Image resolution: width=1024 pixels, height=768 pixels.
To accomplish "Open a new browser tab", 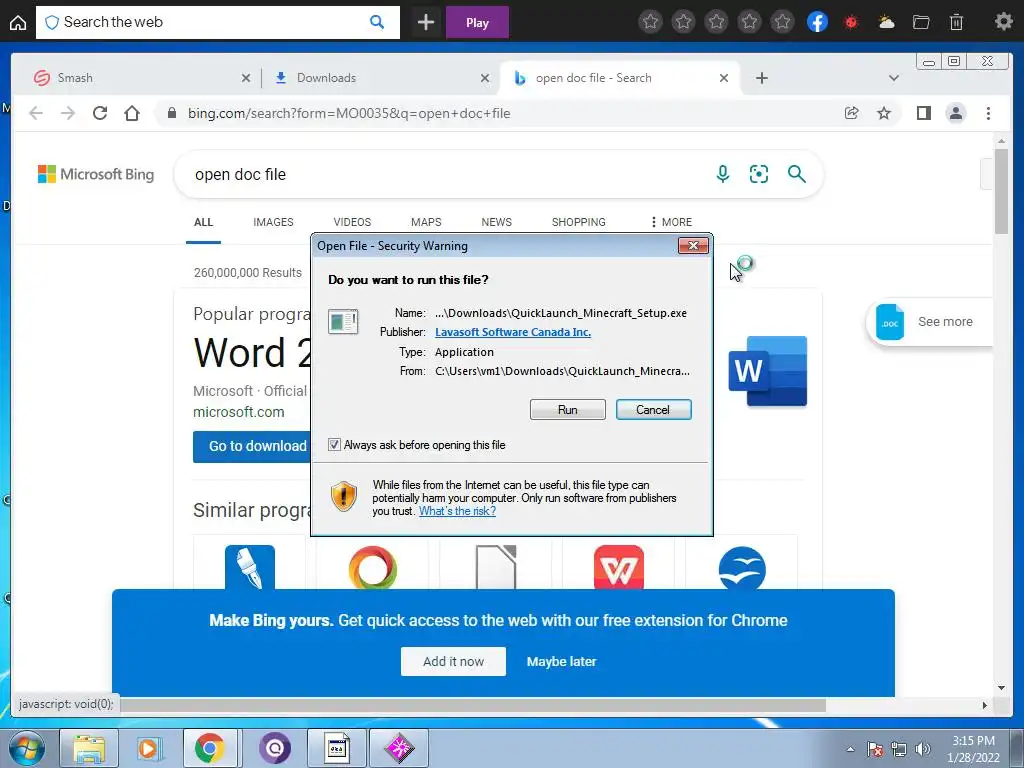I will [761, 78].
